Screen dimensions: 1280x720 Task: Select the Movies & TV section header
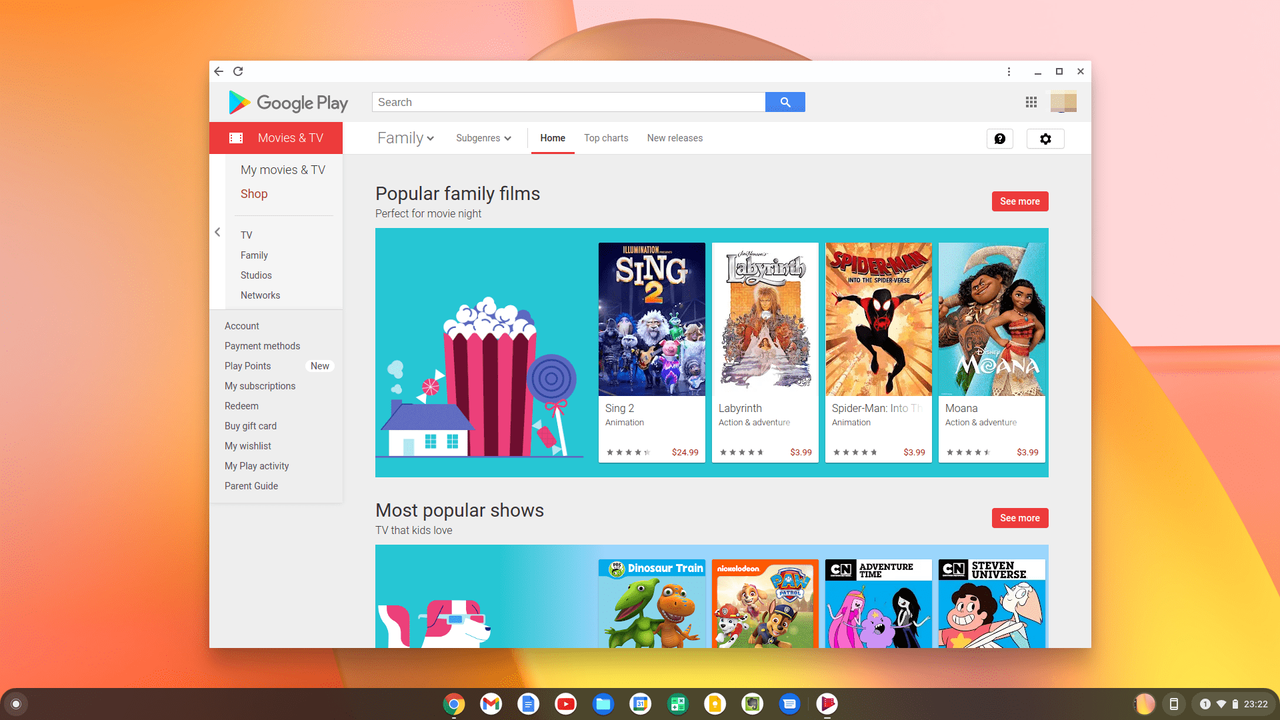click(276, 138)
